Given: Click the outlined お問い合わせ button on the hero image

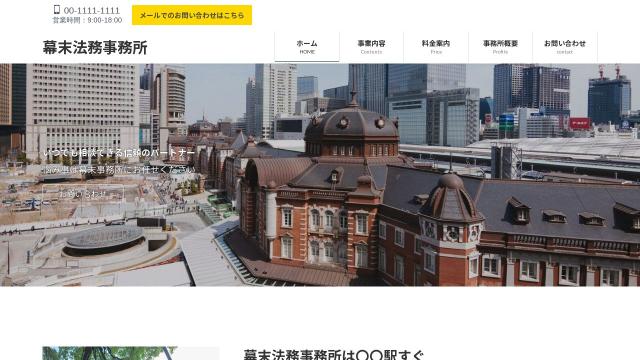Looking at the screenshot, I should coord(83,194).
